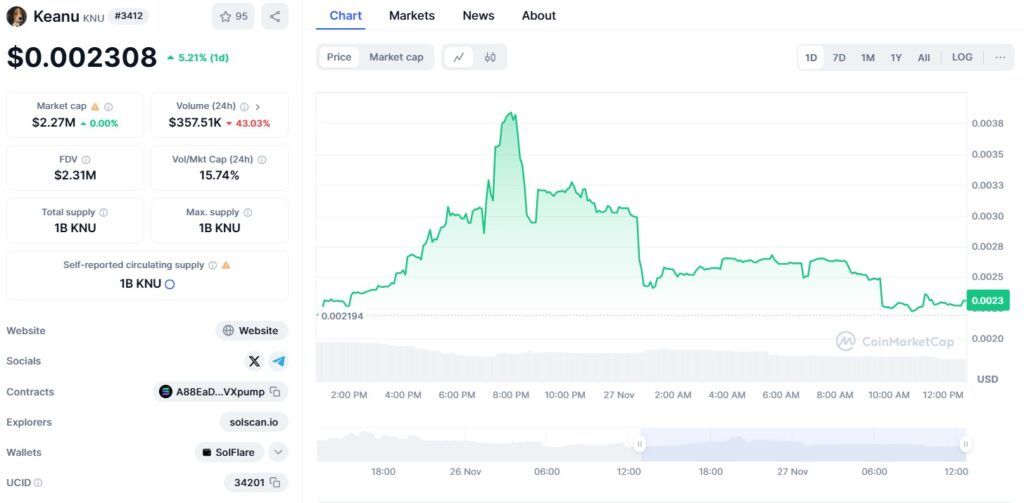Open the FDV info icon
The height and width of the screenshot is (503, 1024).
click(86, 159)
